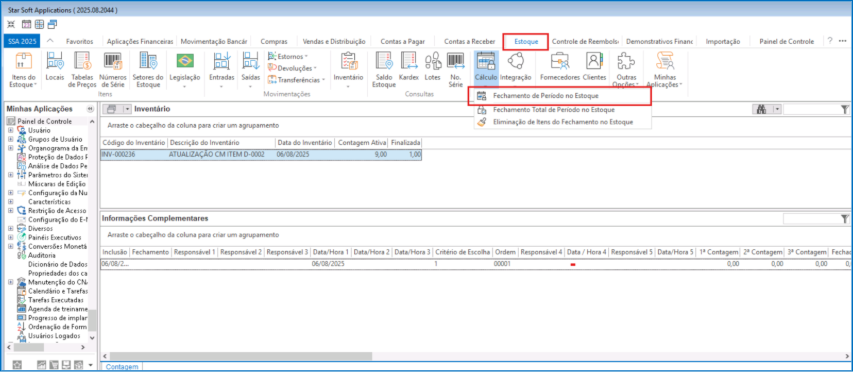The image size is (853, 372).
Task: Click the tree panel vertical scrollbar
Action: (x=92, y=321)
